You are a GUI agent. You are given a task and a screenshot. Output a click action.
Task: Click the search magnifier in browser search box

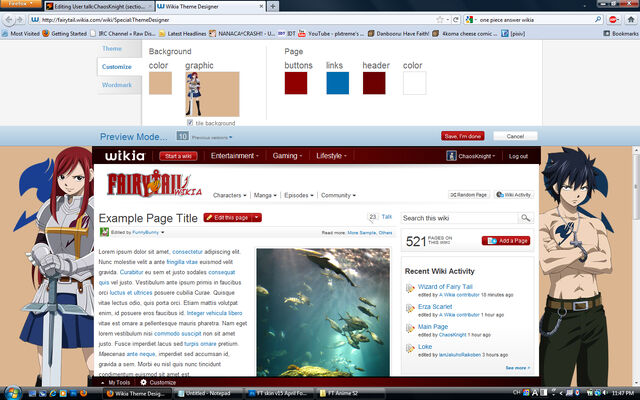click(598, 20)
